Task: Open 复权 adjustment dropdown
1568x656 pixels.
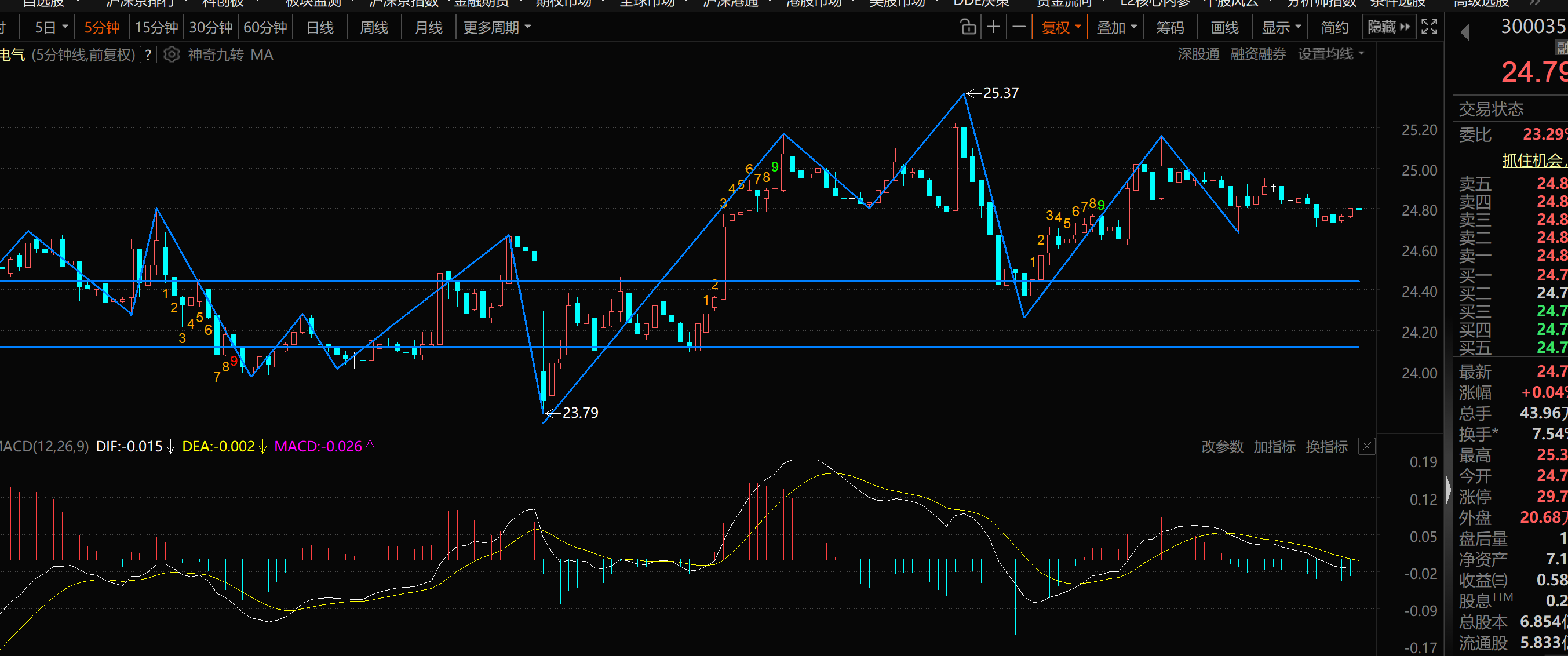Action: click(x=1060, y=27)
